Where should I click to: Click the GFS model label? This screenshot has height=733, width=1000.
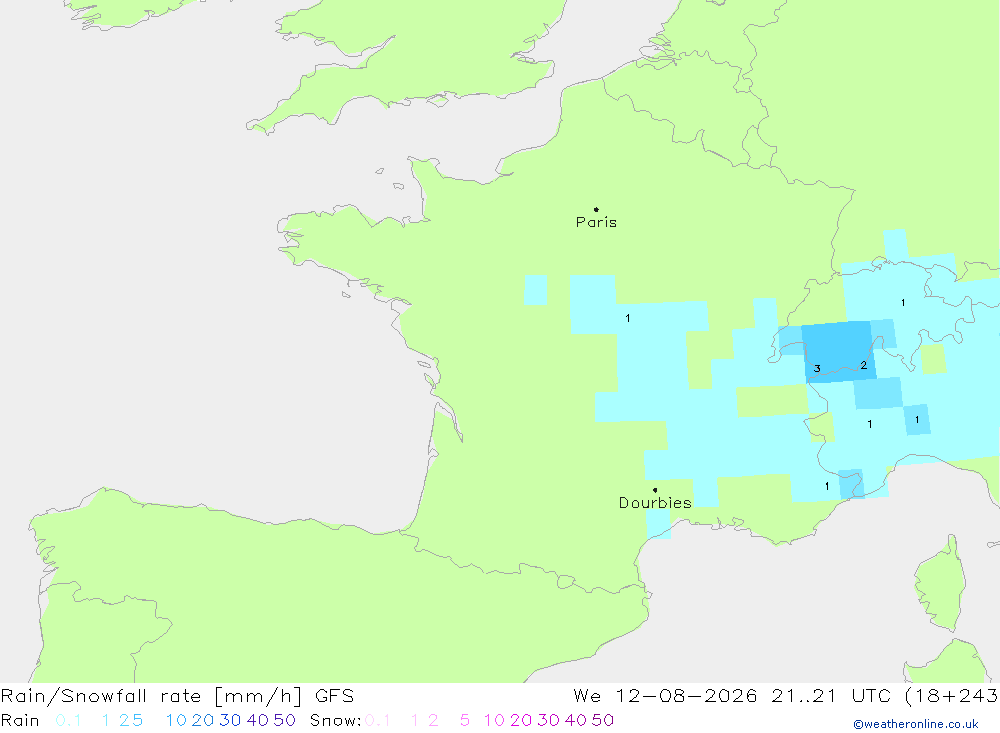[x=334, y=695]
